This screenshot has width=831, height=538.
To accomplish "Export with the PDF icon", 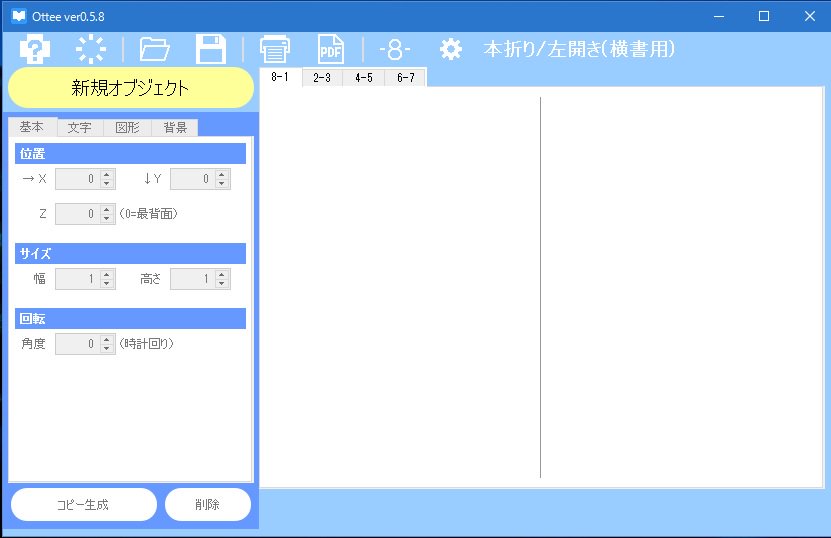I will click(331, 49).
